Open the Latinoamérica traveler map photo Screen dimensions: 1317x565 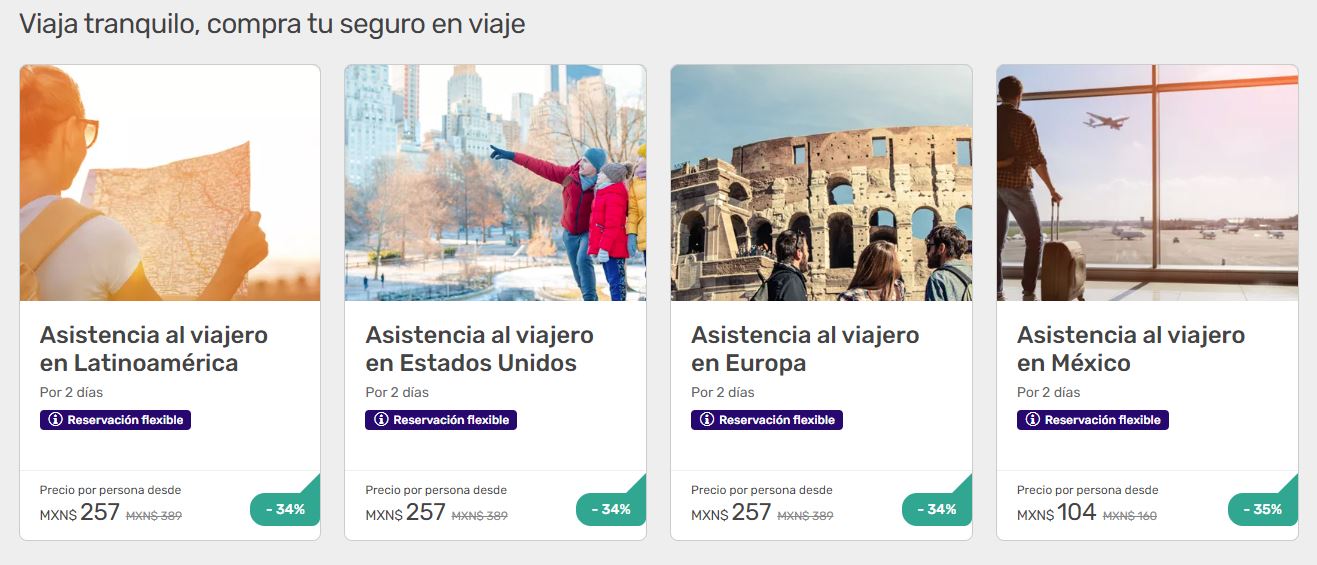tap(170, 183)
